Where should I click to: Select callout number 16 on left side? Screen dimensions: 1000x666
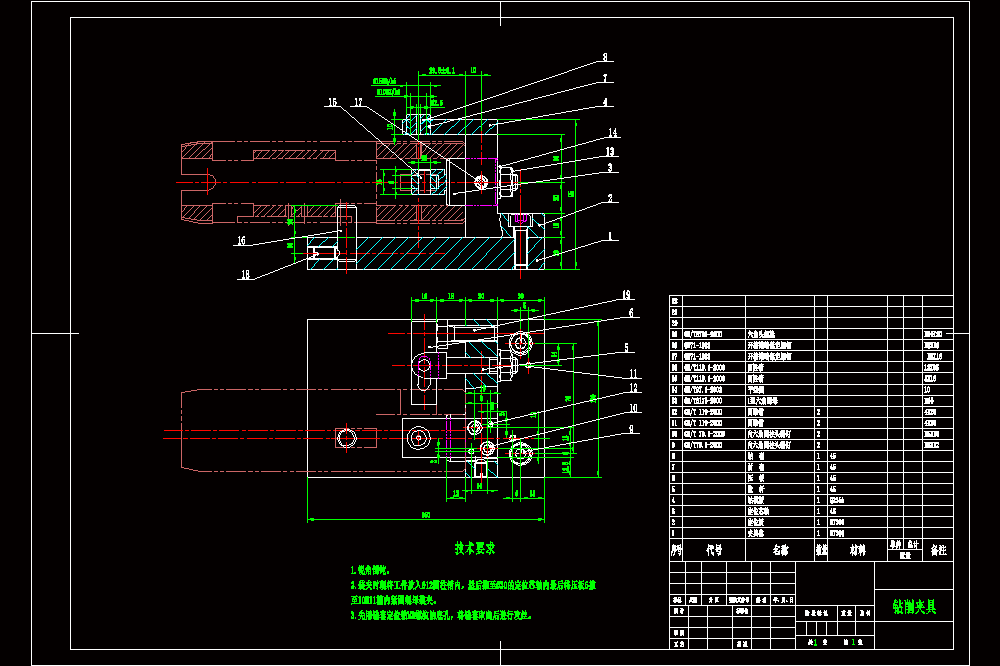241,240
